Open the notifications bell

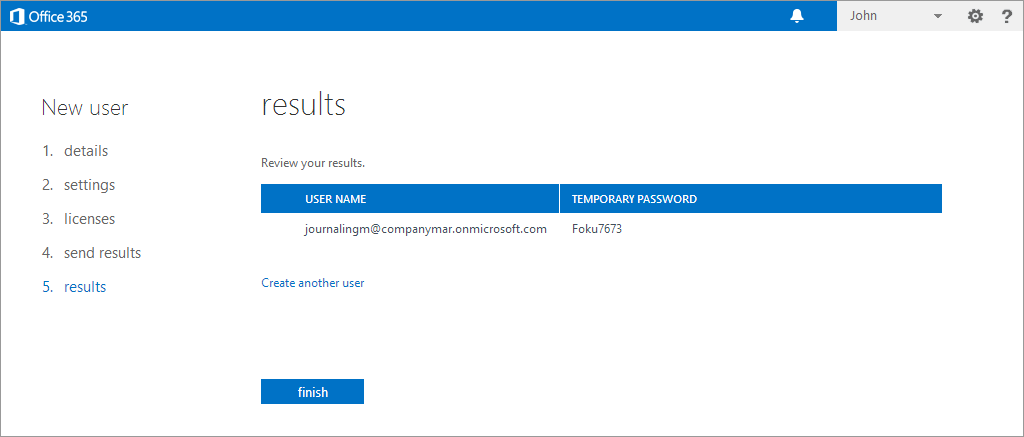[797, 16]
